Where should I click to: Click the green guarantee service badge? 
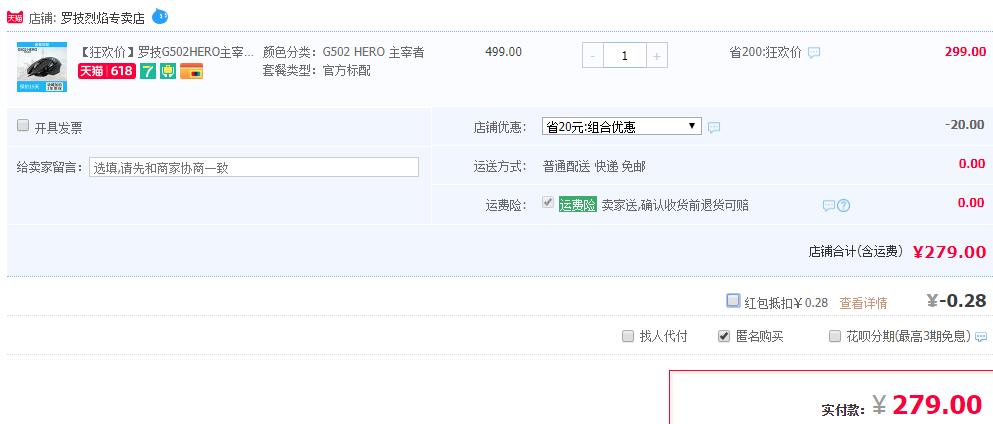point(168,71)
